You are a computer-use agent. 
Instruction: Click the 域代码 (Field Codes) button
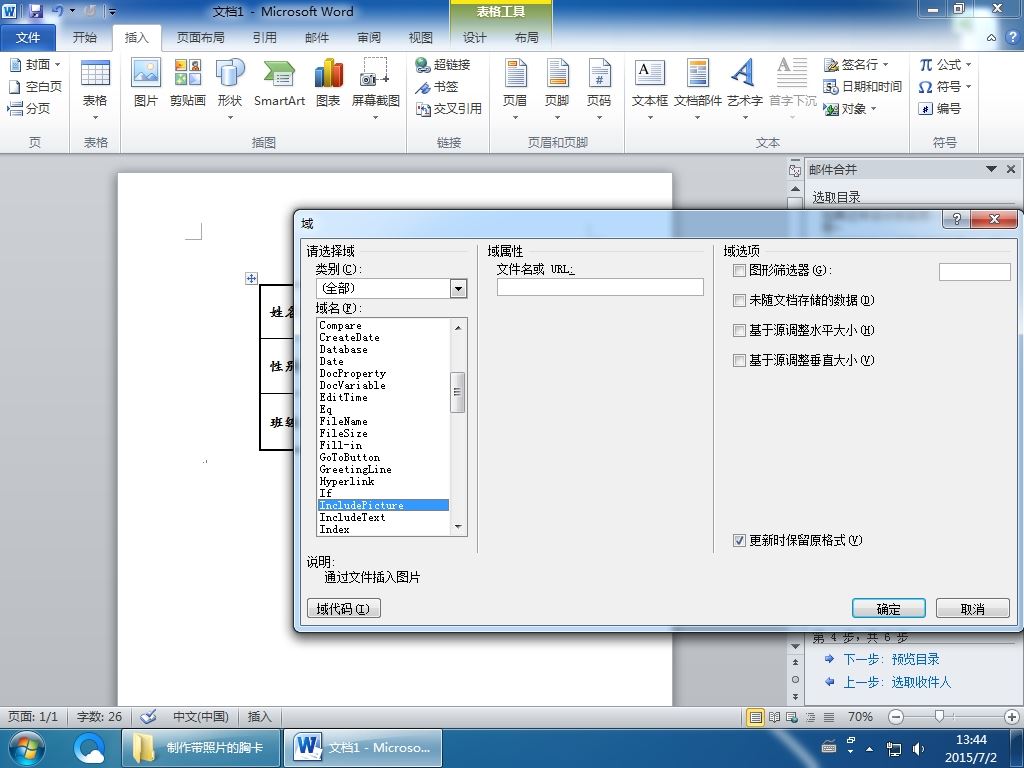344,609
